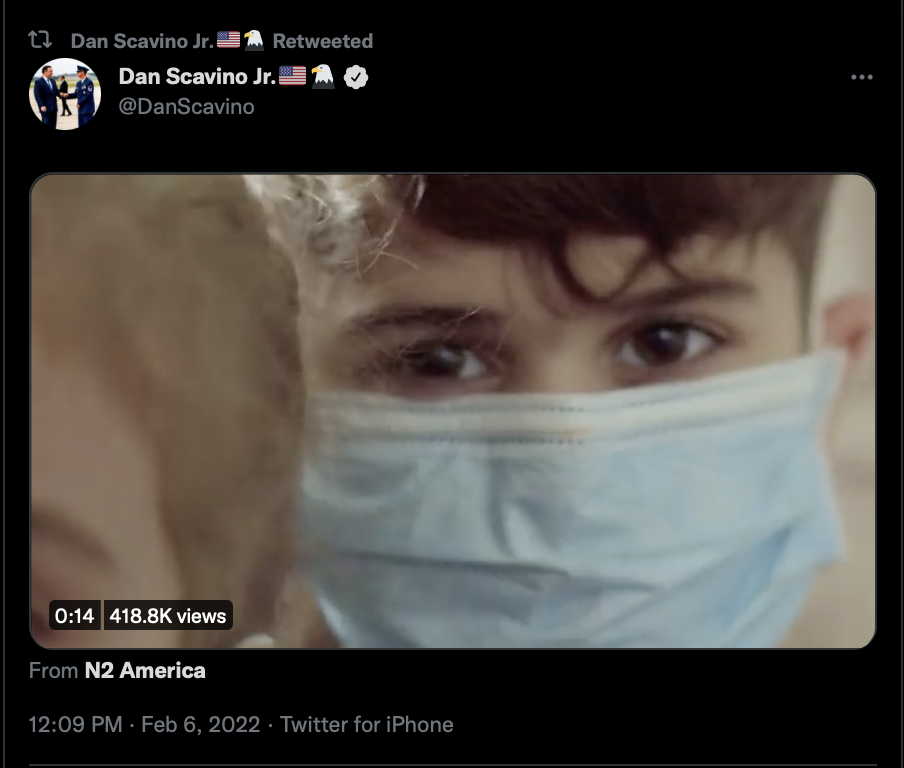Image resolution: width=904 pixels, height=768 pixels.
Task: Open Dan Scavino's profile avatar picture
Action: click(x=65, y=93)
